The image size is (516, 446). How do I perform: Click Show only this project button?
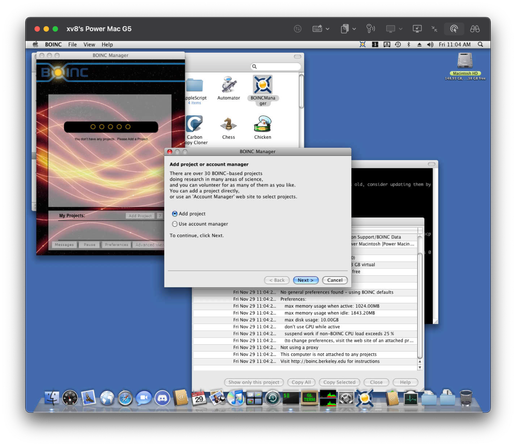click(x=254, y=382)
